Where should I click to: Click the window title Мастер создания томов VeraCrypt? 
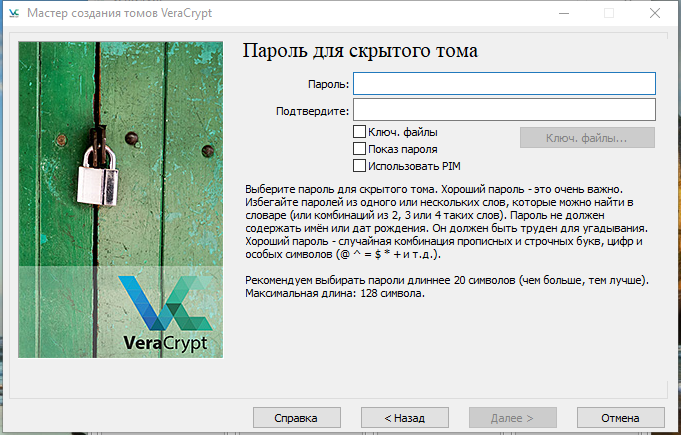click(119, 13)
